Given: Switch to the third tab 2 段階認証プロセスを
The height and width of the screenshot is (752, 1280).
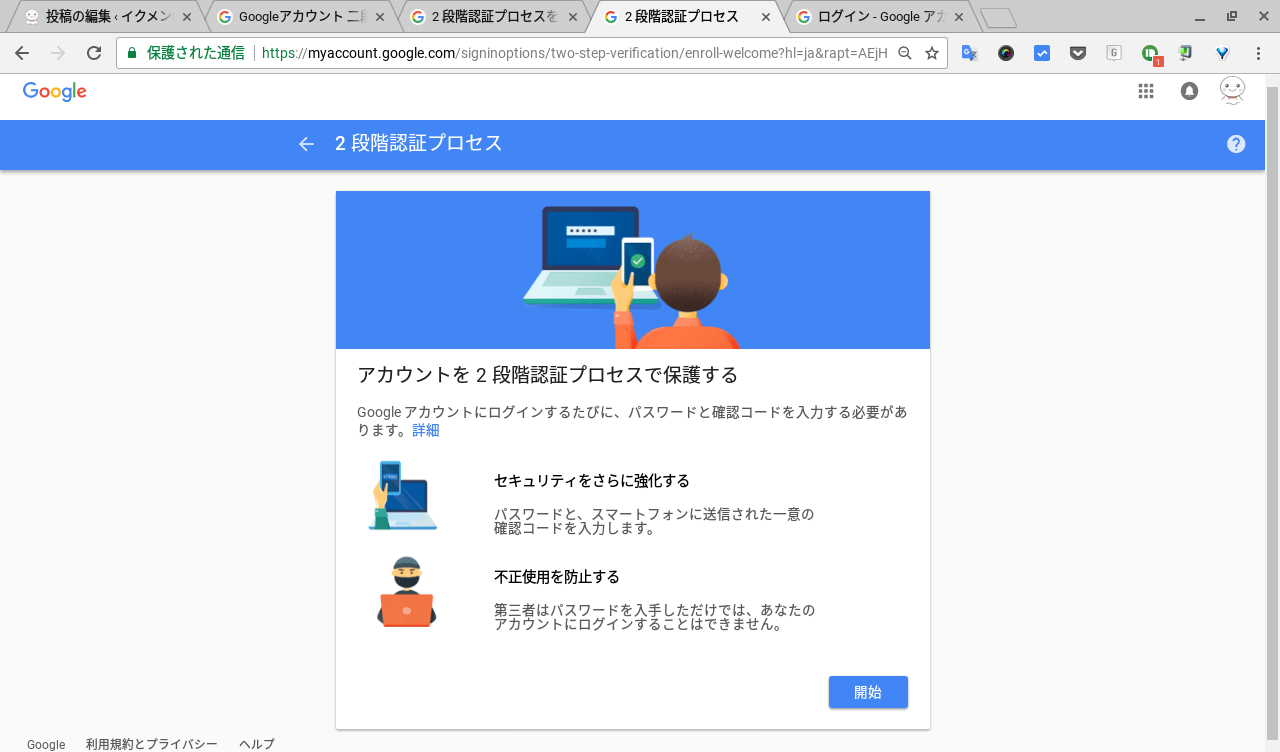Looking at the screenshot, I should click(x=493, y=17).
